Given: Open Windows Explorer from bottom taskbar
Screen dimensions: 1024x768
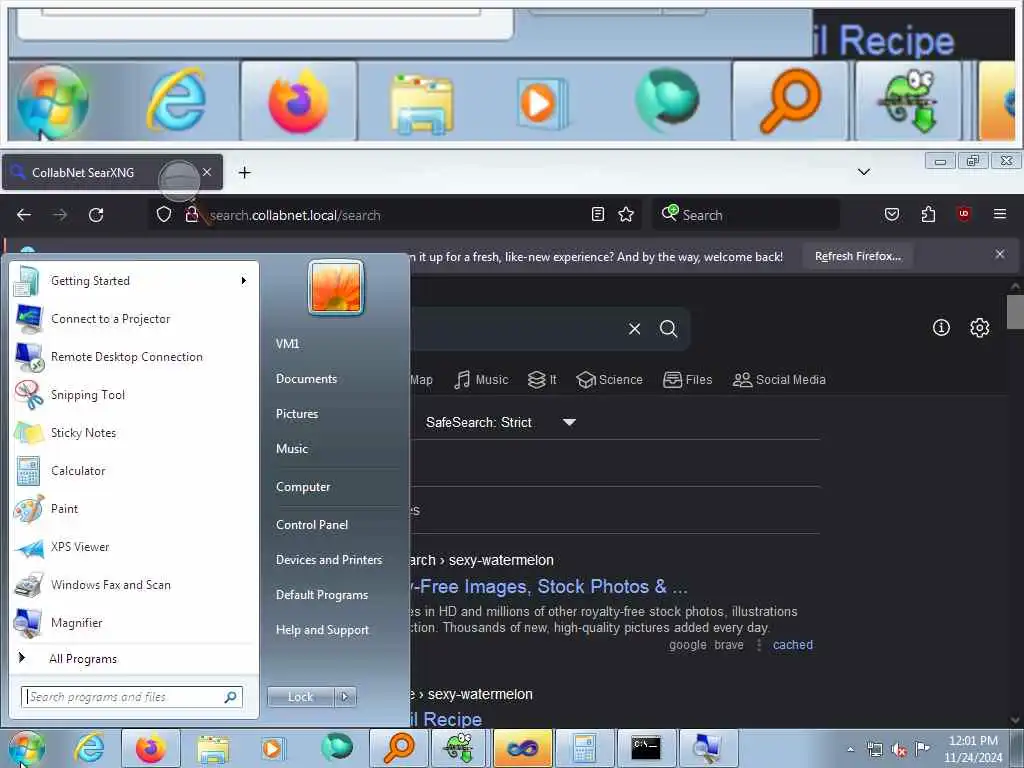Looking at the screenshot, I should pyautogui.click(x=212, y=748).
